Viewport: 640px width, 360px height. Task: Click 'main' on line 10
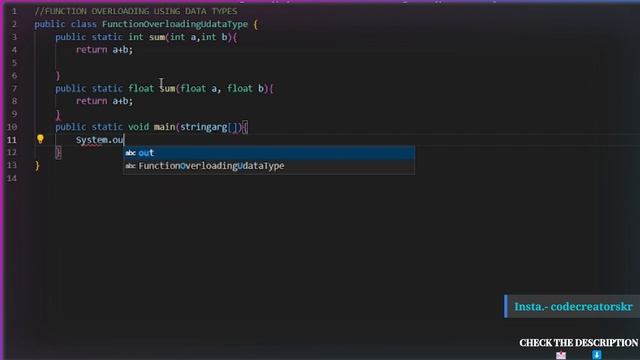164,127
